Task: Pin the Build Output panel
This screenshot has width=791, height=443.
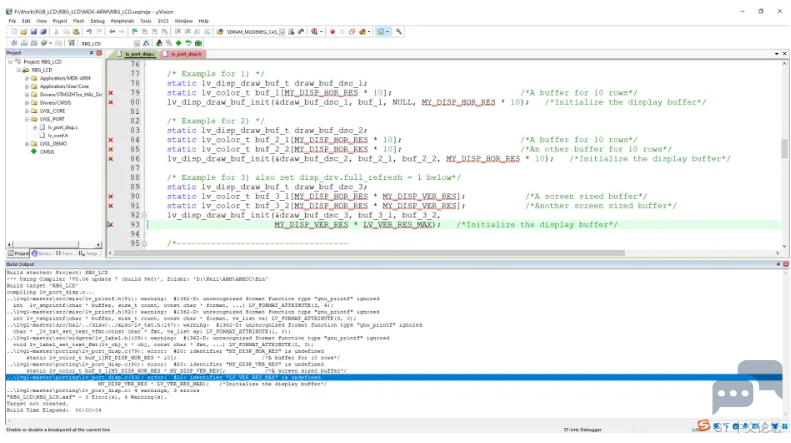Action: pyautogui.click(x=778, y=264)
